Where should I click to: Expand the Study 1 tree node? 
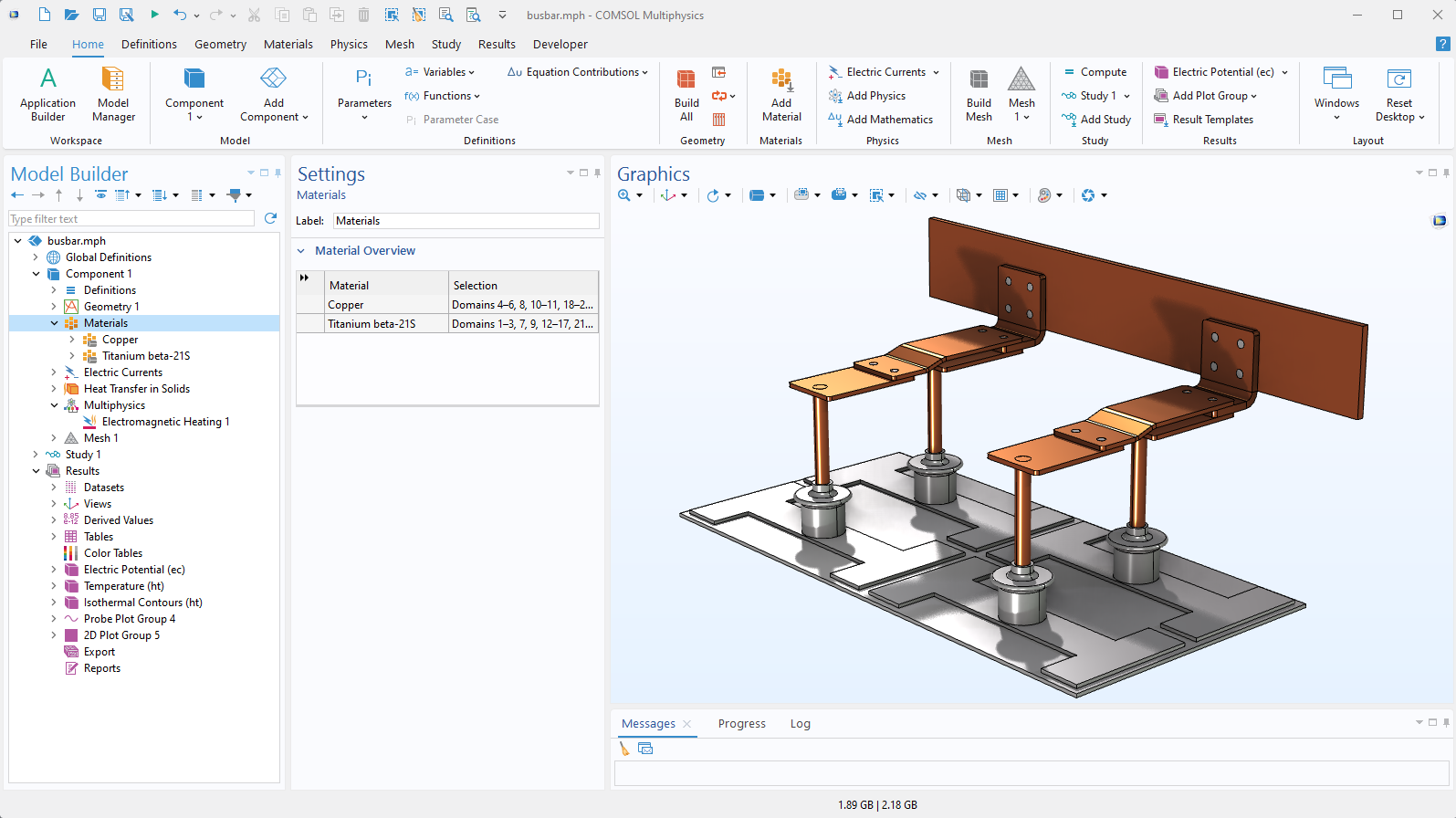click(x=36, y=455)
